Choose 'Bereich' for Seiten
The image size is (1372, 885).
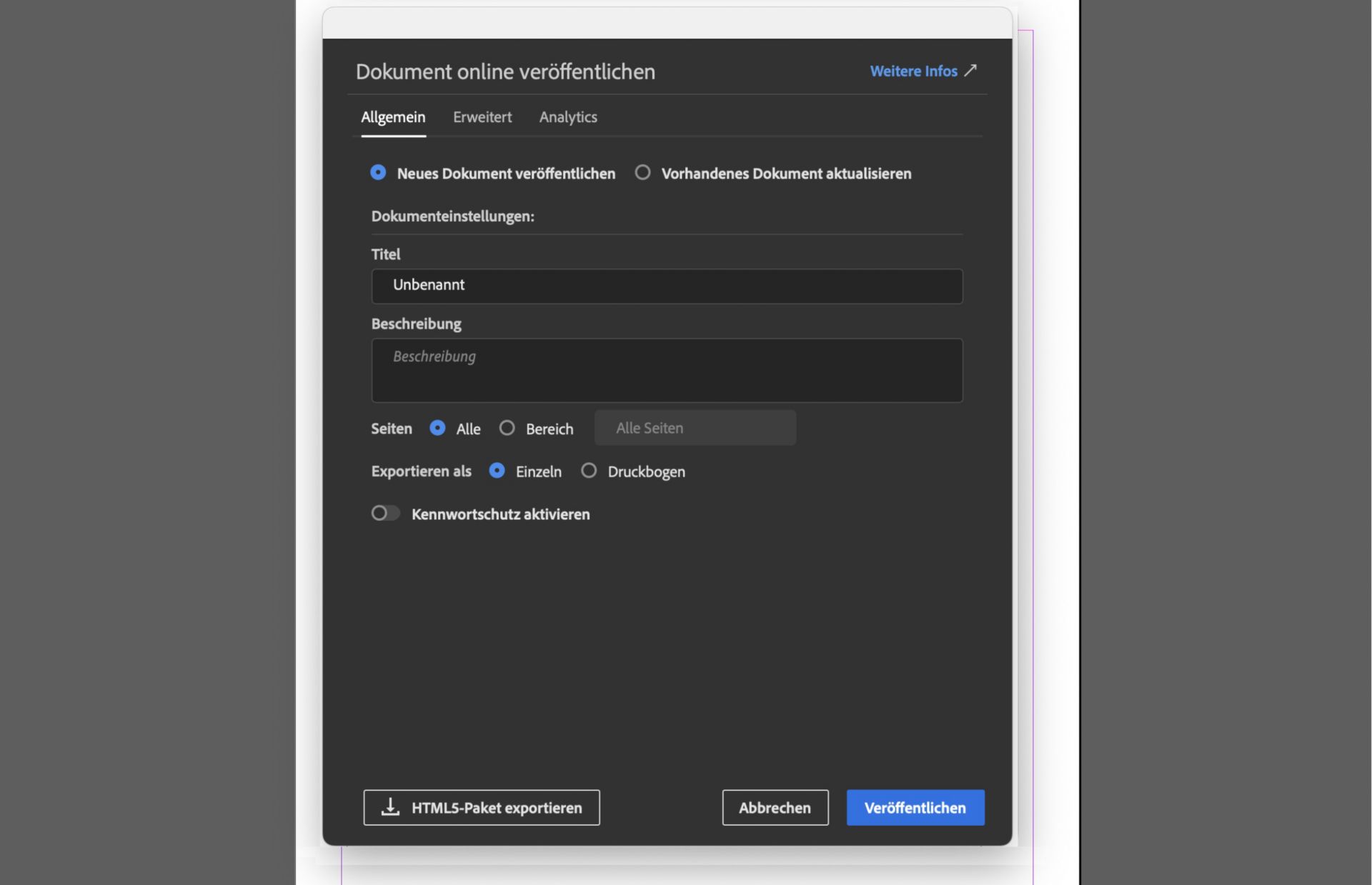pyautogui.click(x=507, y=428)
